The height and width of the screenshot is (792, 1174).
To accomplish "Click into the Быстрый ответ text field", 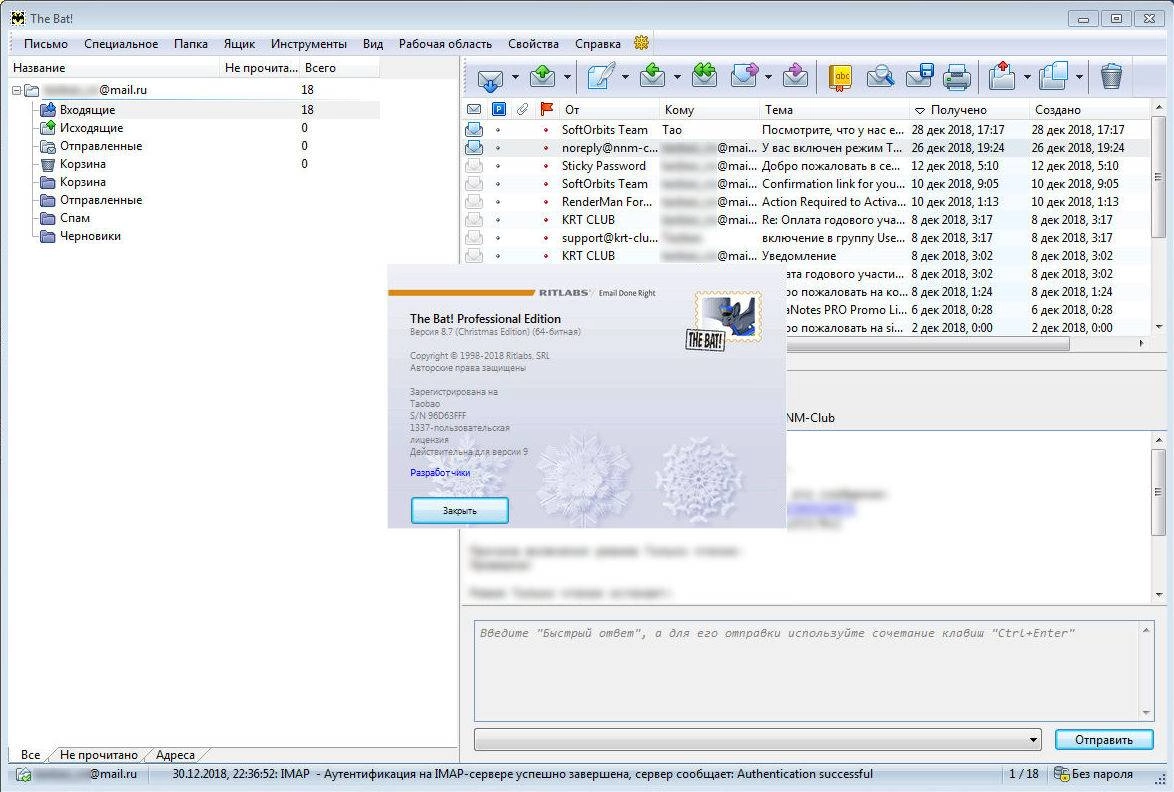I will tap(807, 671).
